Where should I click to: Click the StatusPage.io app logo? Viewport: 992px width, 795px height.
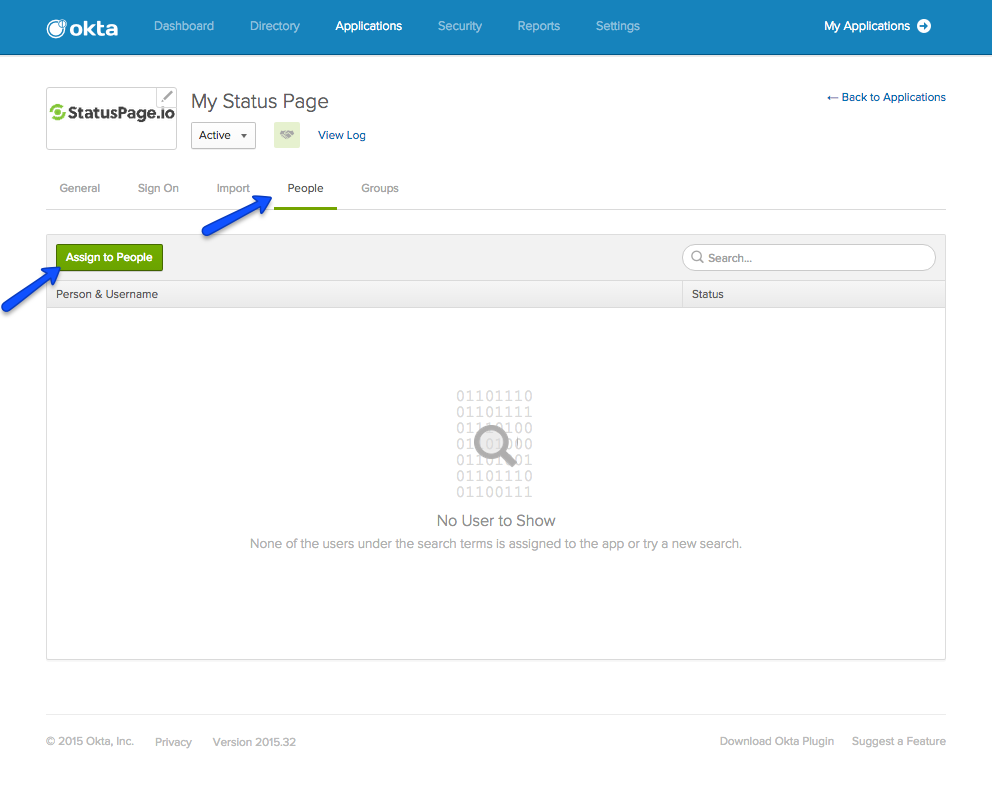coord(111,118)
